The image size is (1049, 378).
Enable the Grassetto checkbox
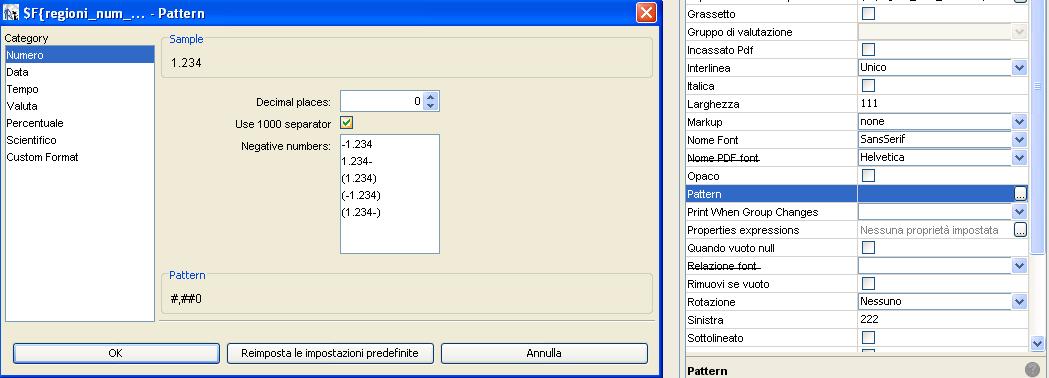click(868, 13)
